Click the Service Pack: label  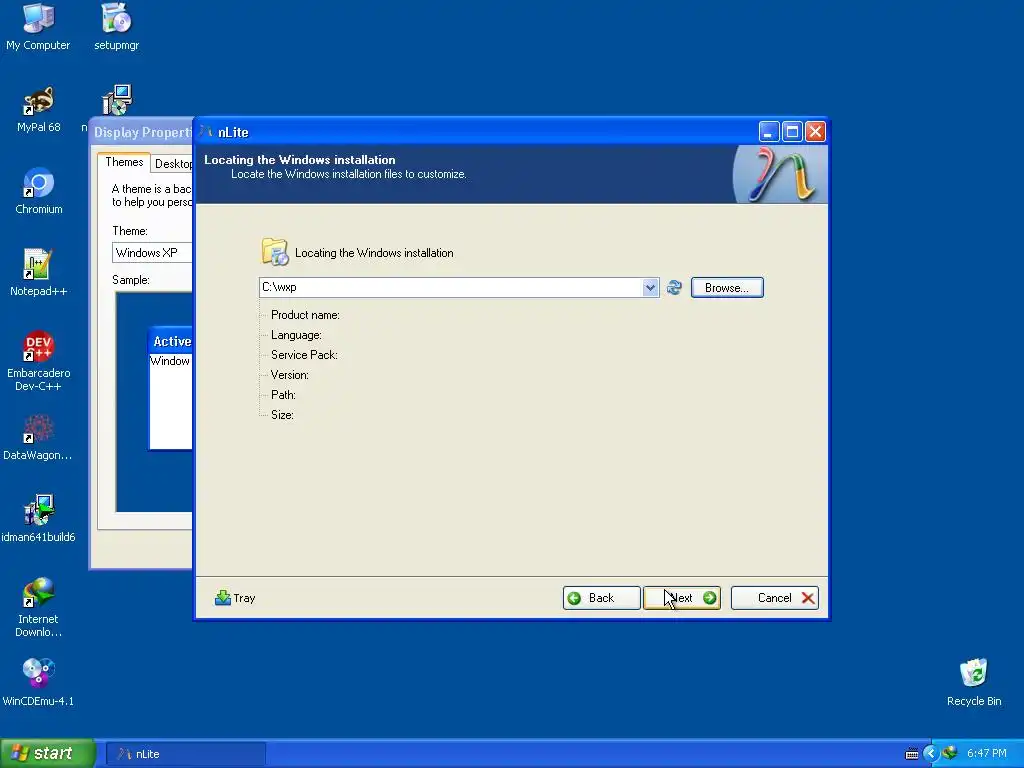pos(304,355)
